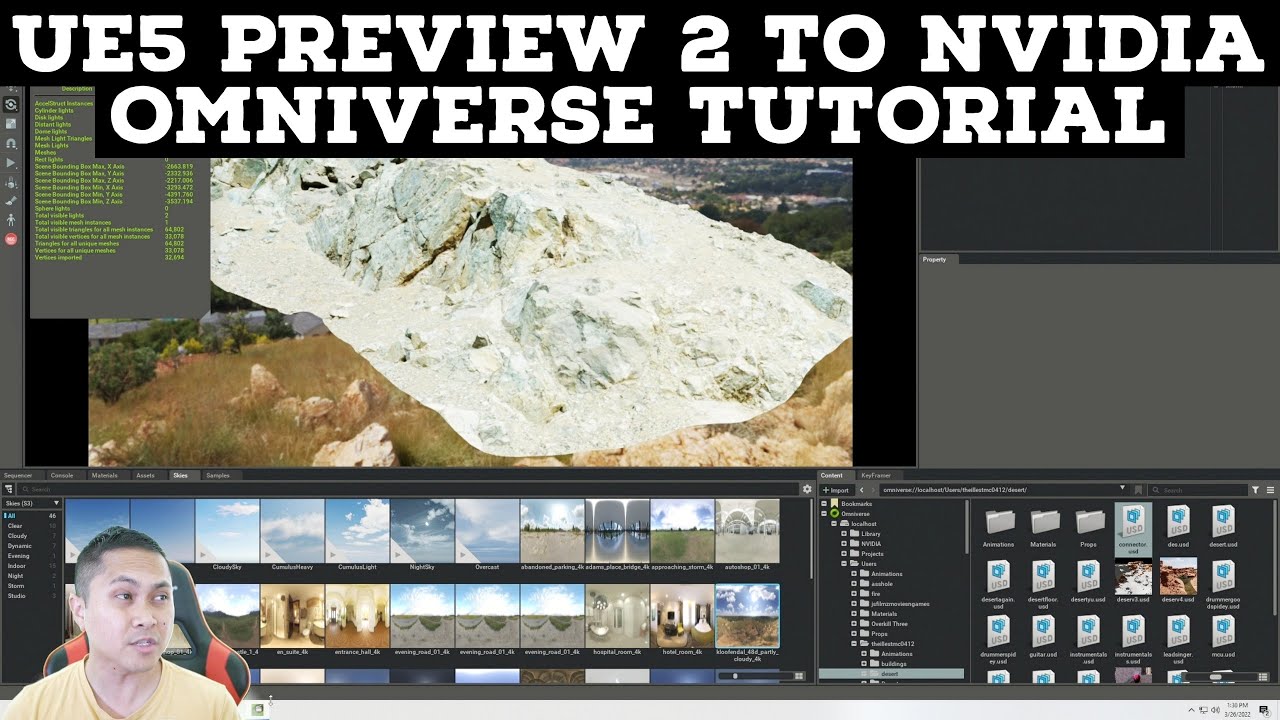Collapse the Bookmarks tree node
The width and height of the screenshot is (1280, 720).
click(x=824, y=504)
